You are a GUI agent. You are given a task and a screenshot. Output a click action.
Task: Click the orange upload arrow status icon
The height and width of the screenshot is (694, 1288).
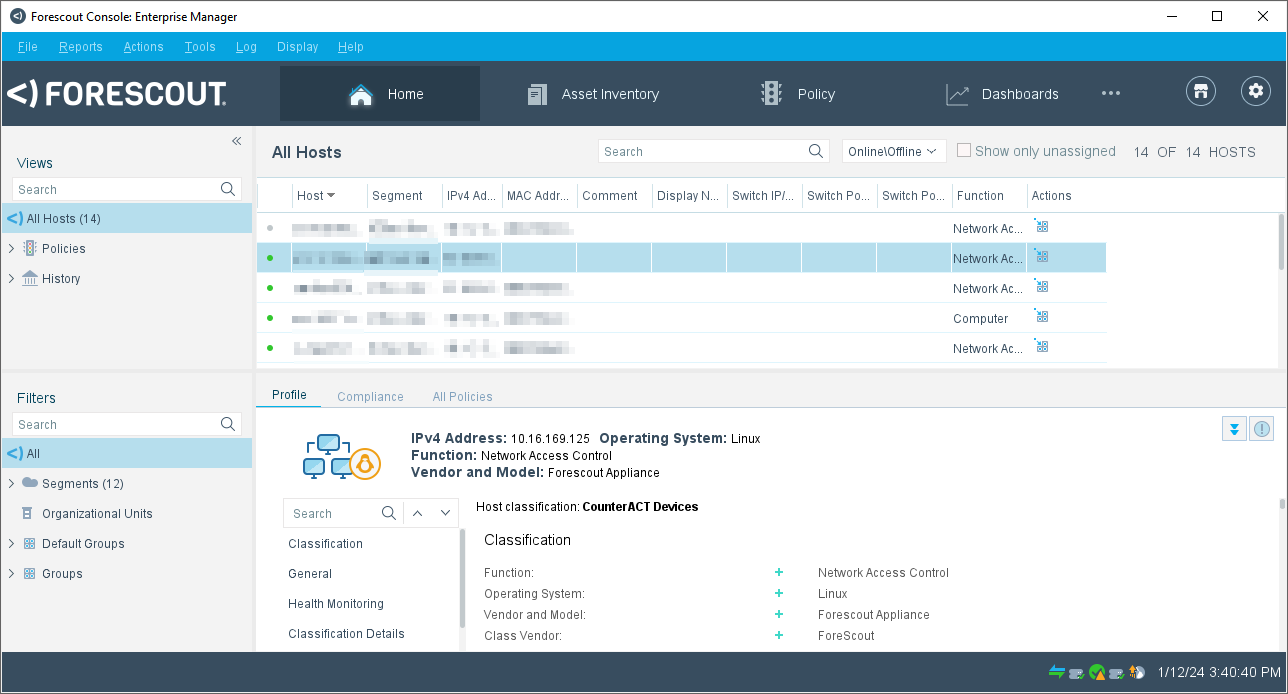[x=1137, y=672]
